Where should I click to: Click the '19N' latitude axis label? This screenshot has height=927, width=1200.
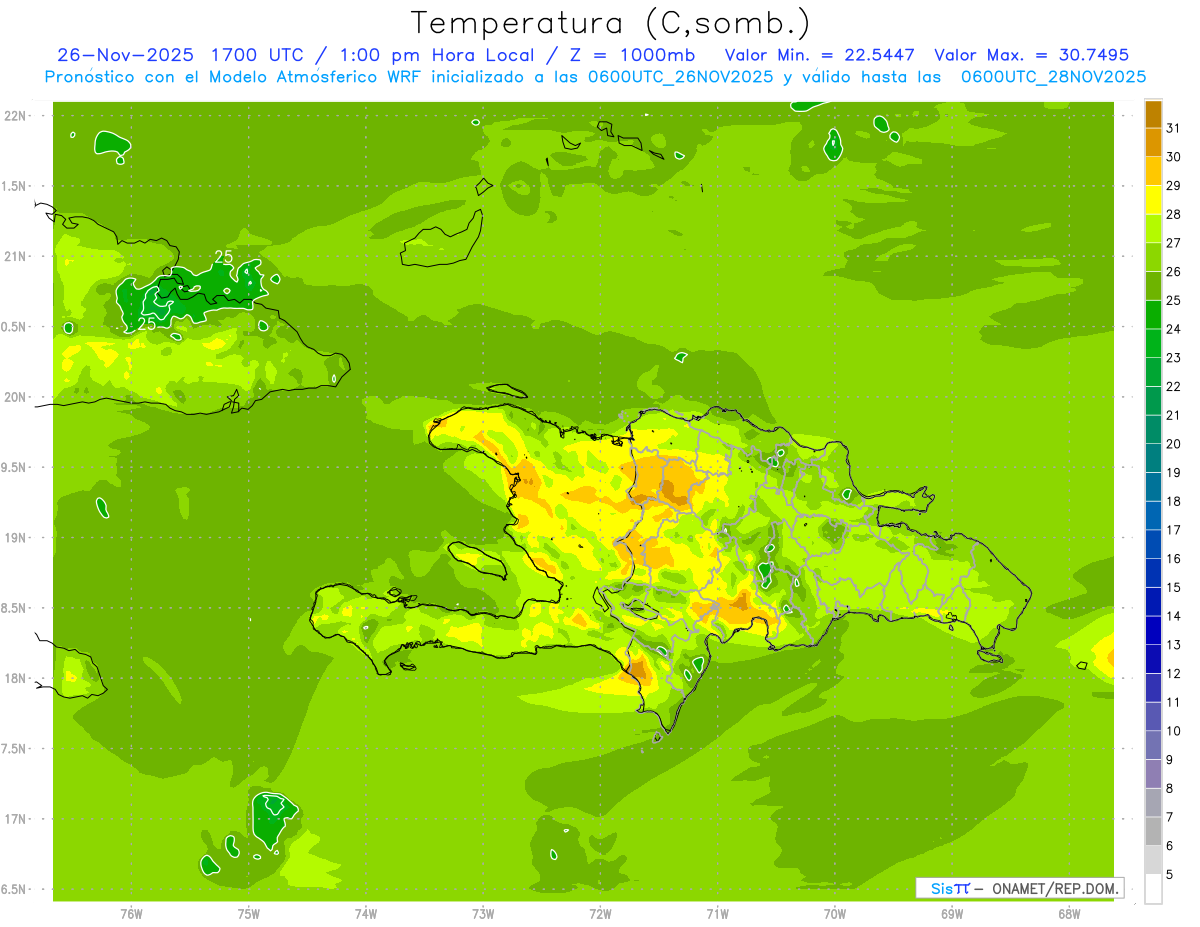[17, 538]
